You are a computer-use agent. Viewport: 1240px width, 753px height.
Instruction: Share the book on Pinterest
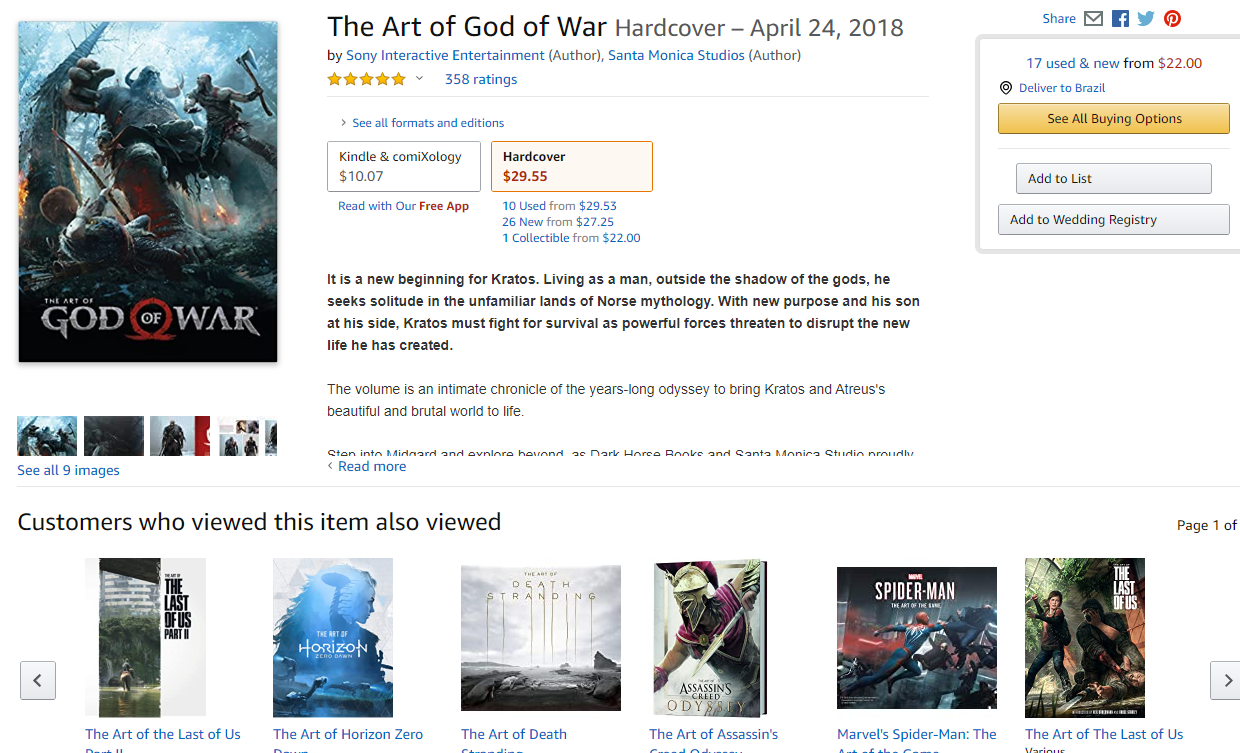click(x=1172, y=19)
